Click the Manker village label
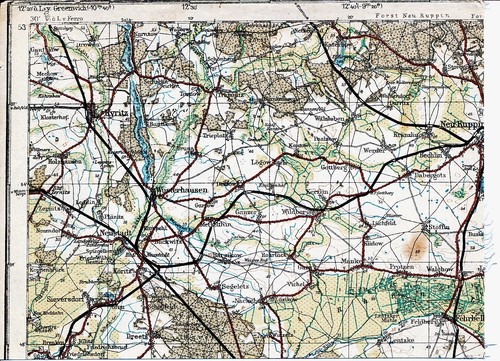Viewport: 500px width, 361px height. click(x=351, y=261)
